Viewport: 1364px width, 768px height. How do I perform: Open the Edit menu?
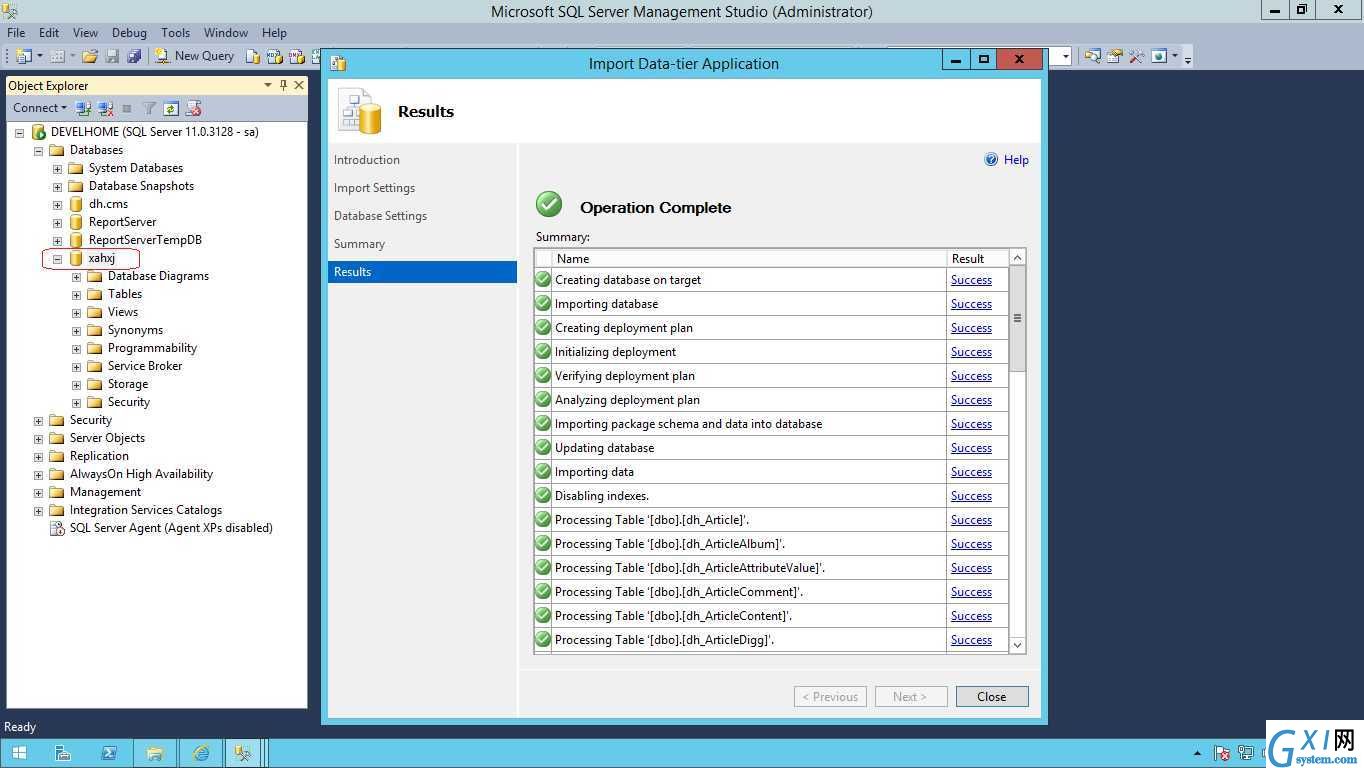(x=48, y=33)
